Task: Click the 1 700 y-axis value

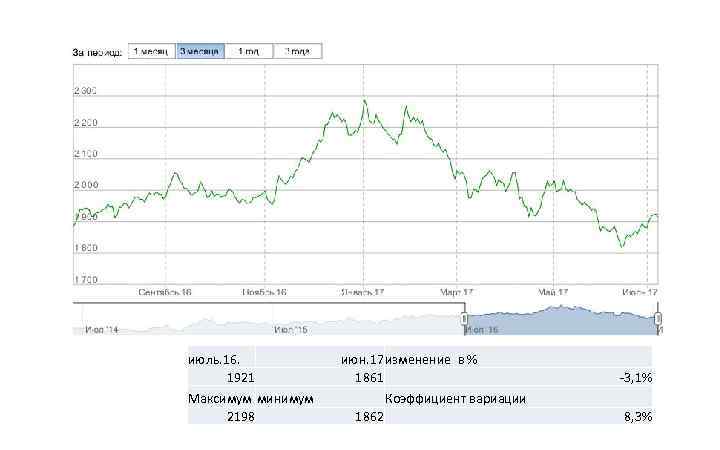Action: coord(85,279)
